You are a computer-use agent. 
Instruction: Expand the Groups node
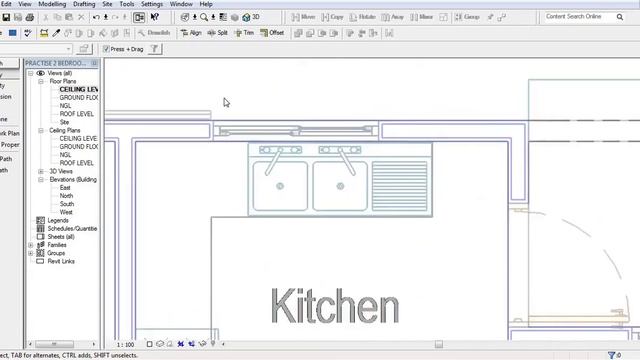point(31,253)
